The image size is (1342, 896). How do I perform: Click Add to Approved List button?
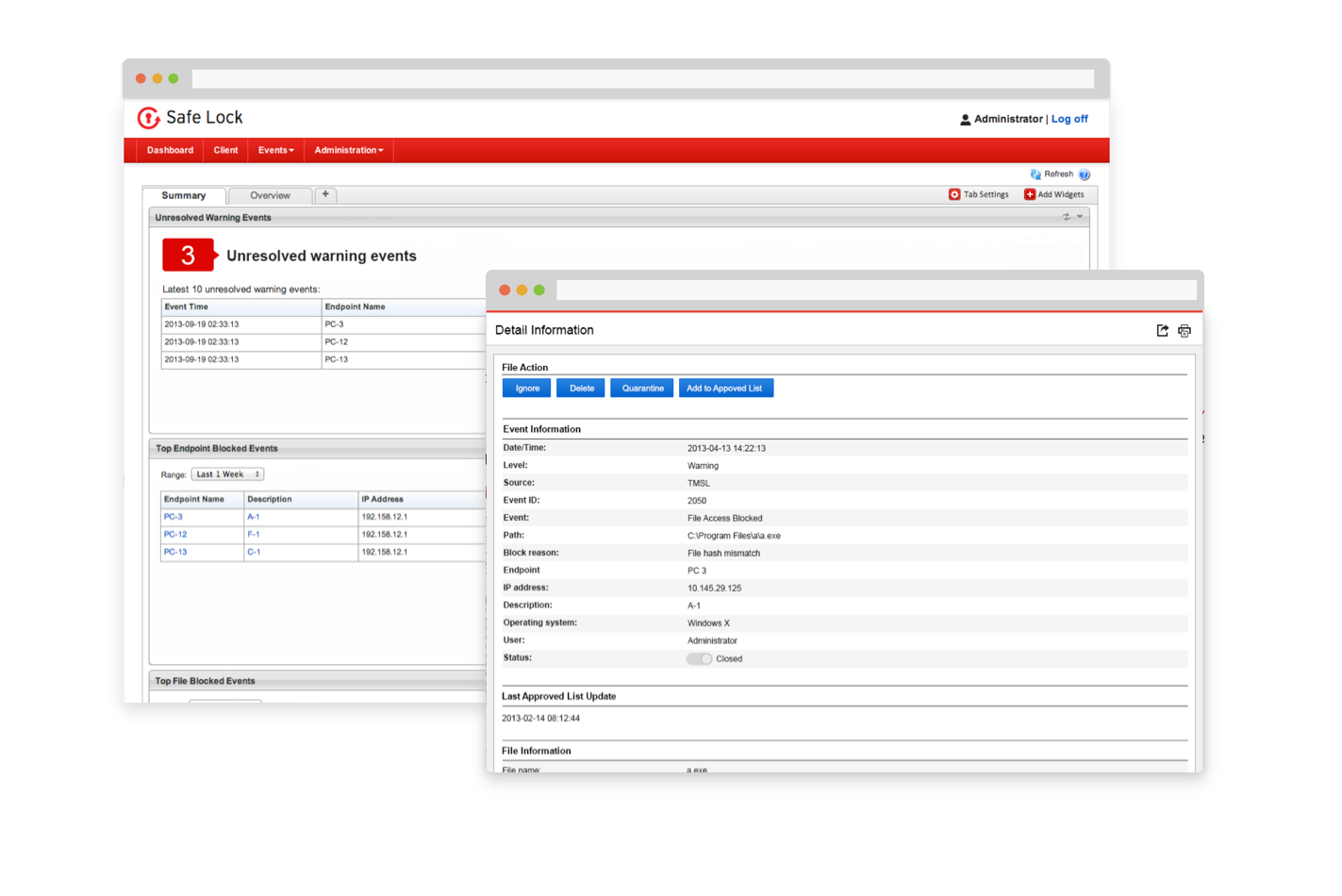725,389
